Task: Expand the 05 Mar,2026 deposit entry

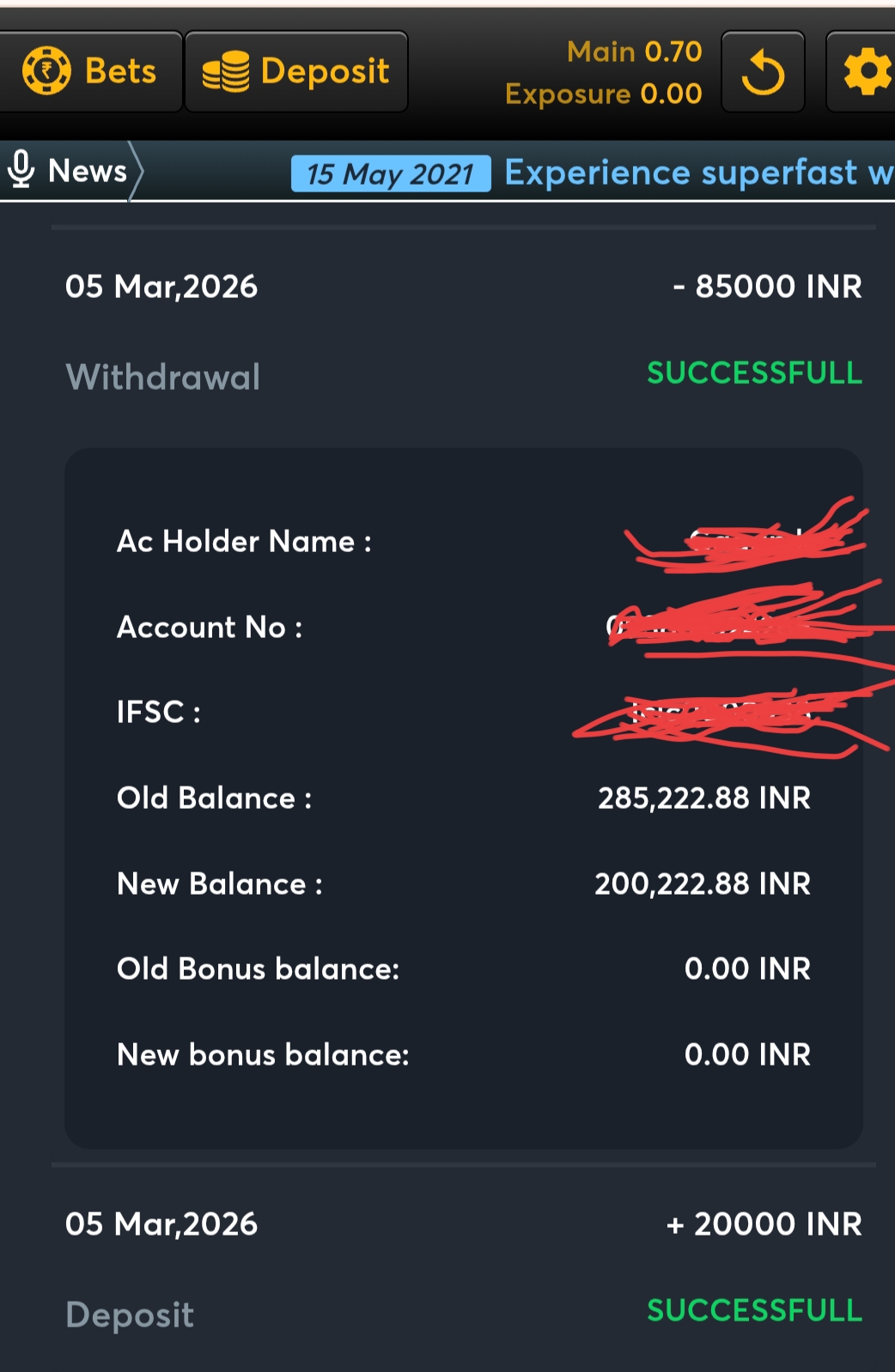Action: click(x=161, y=1224)
